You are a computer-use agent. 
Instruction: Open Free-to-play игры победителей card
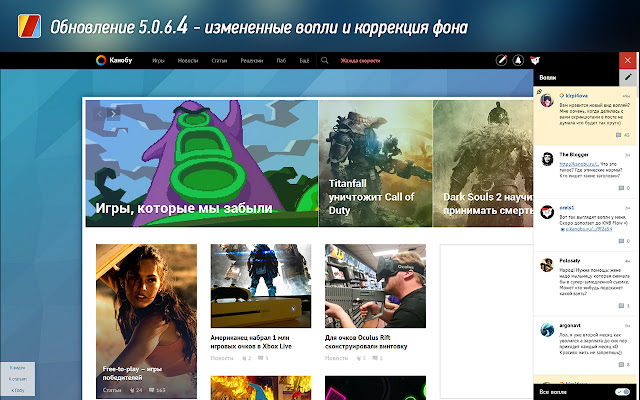pyautogui.click(x=146, y=321)
